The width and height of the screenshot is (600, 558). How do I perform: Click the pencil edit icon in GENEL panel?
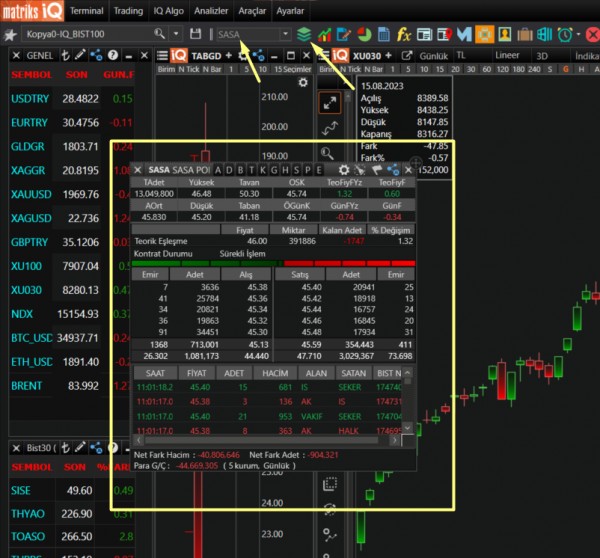point(80,55)
